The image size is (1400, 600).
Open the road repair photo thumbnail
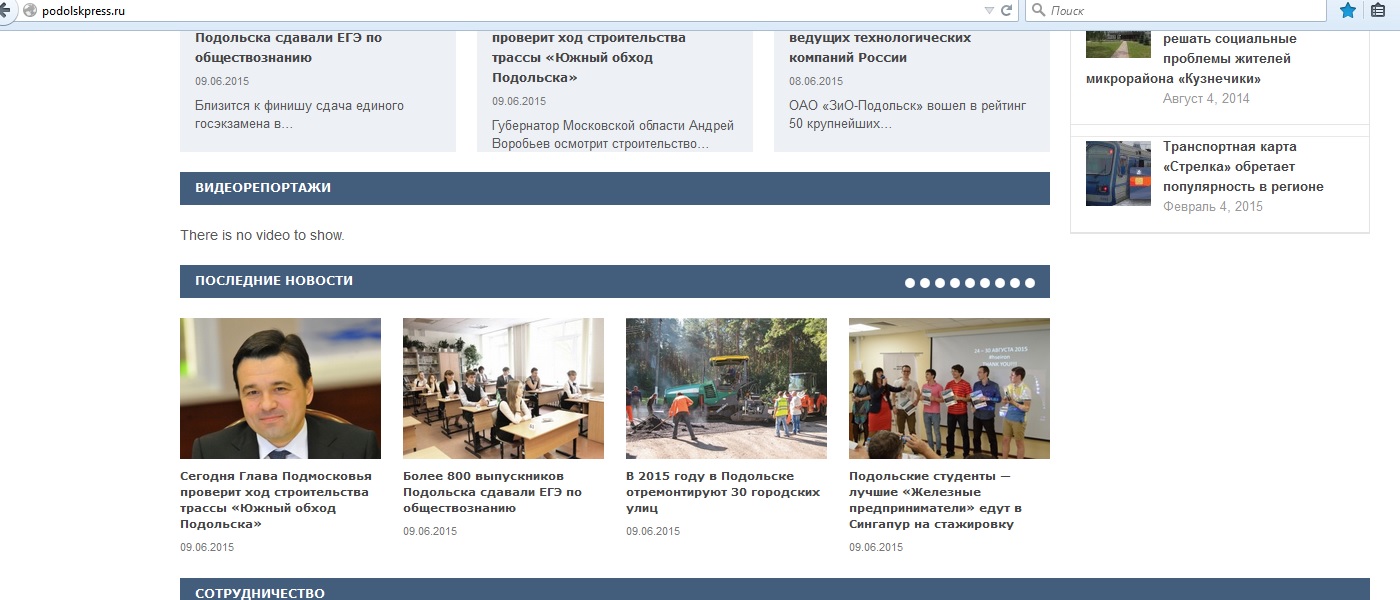click(x=726, y=388)
